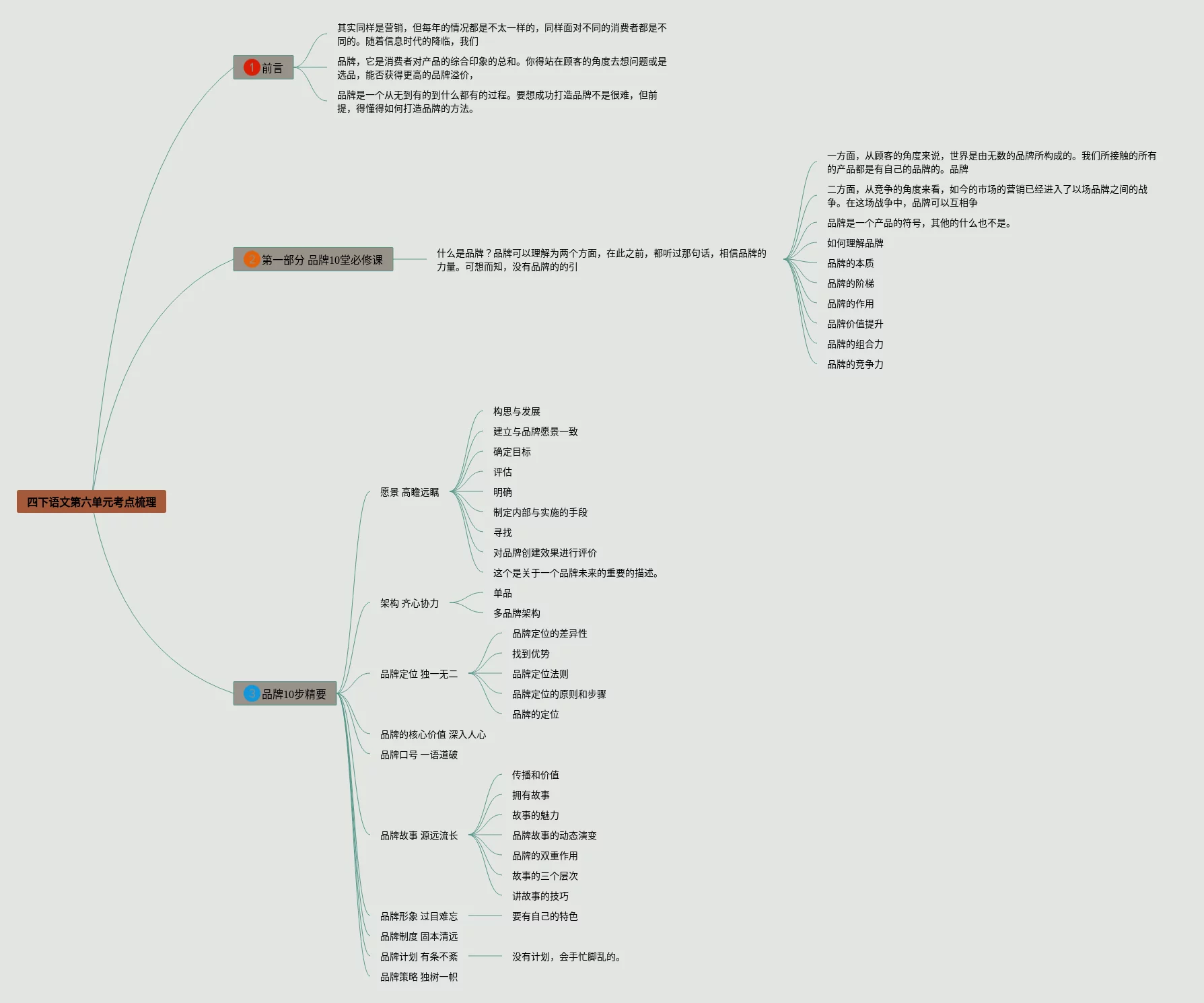1204x1003 pixels.
Task: Click the 品牌形象 过目难忘 node
Action: click(419, 916)
